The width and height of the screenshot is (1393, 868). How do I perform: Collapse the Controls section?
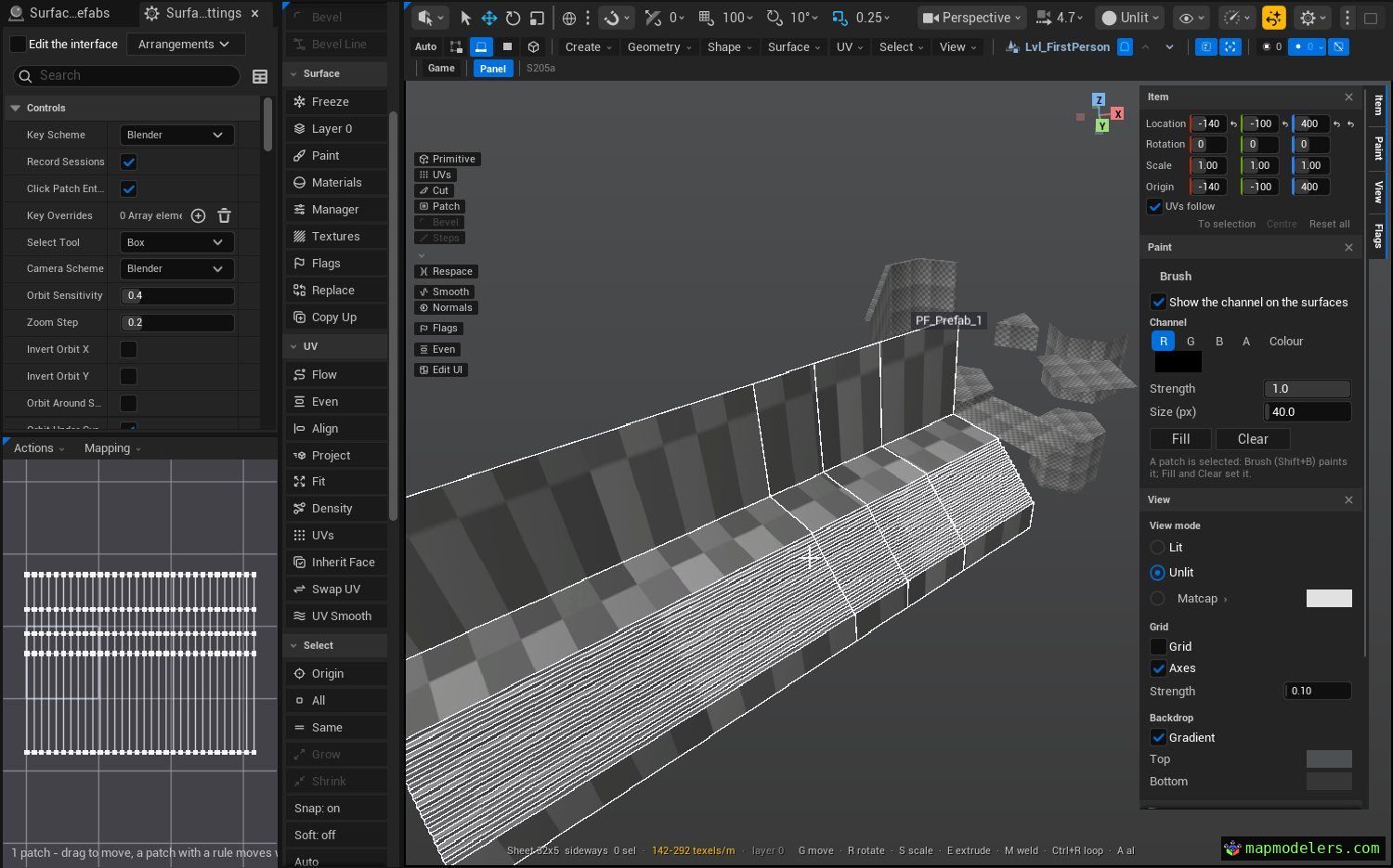pyautogui.click(x=15, y=109)
